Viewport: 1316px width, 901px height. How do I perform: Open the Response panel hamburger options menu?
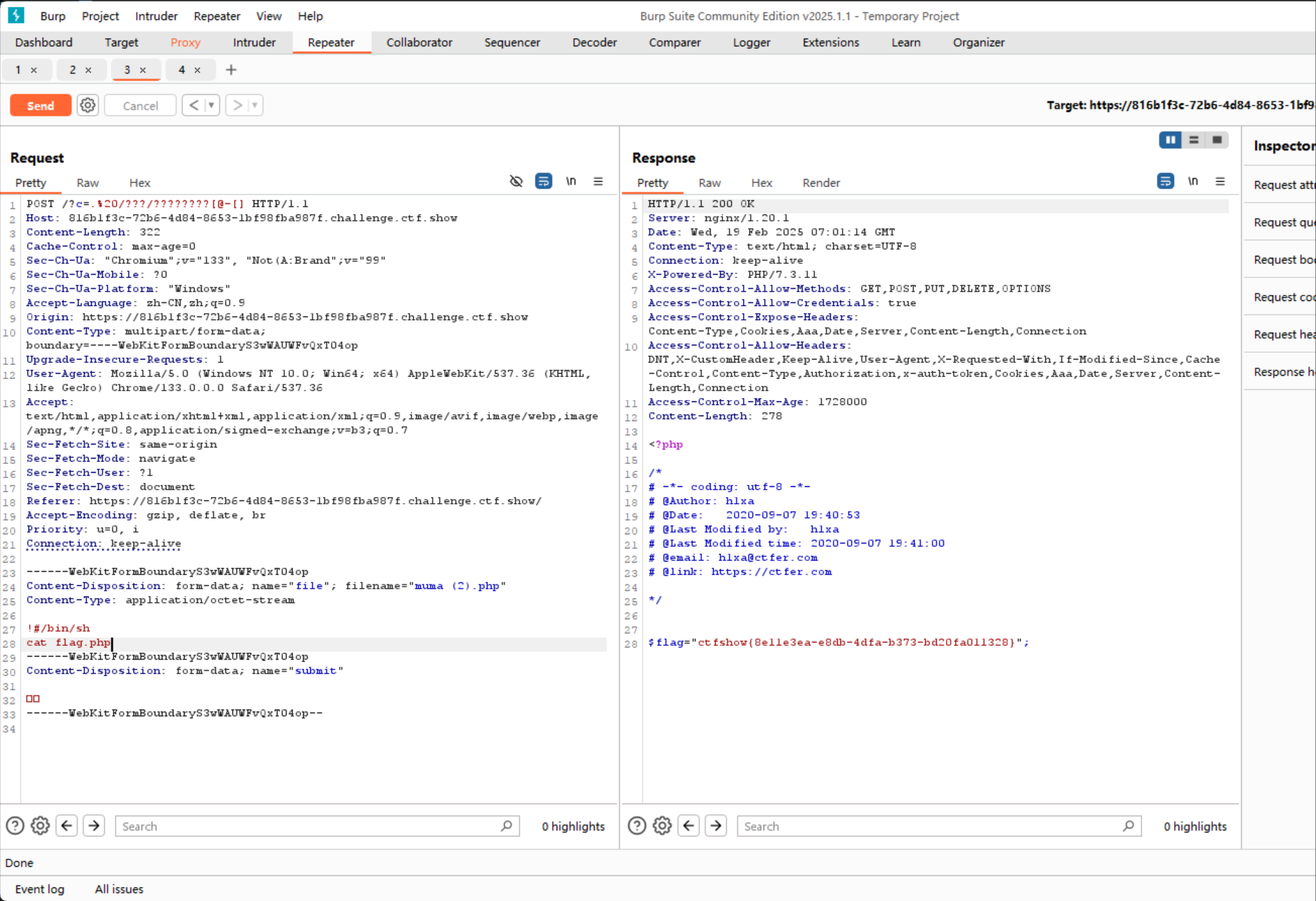1220,181
